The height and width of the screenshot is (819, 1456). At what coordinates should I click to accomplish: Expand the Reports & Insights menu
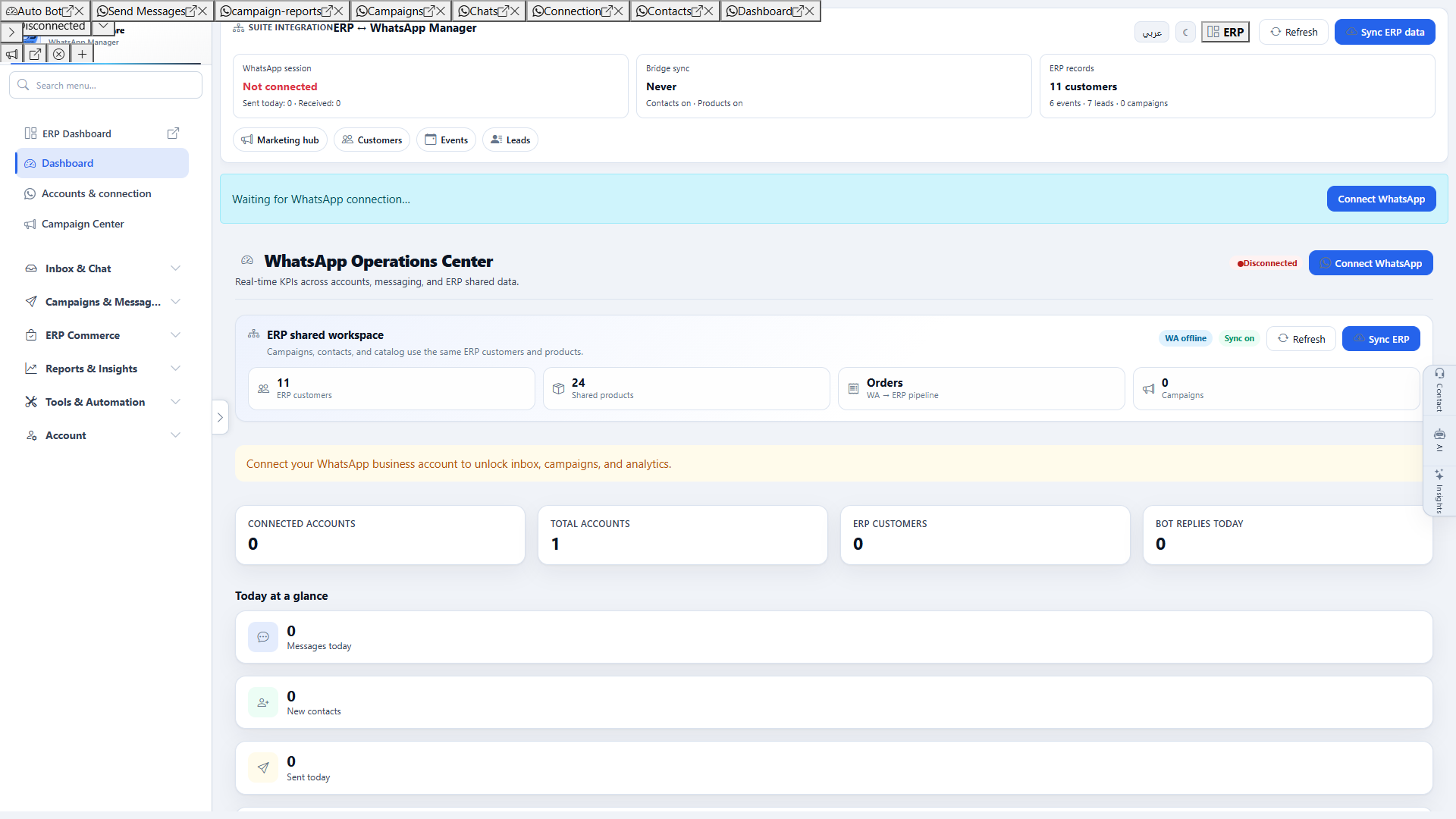click(102, 369)
